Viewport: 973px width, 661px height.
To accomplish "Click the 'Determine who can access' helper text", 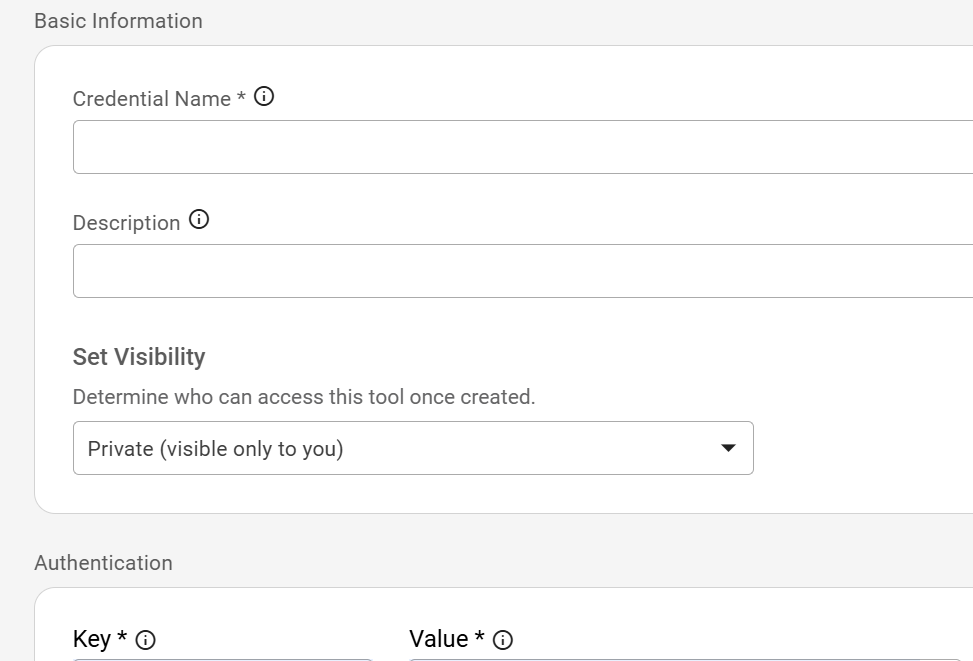I will click(x=304, y=397).
